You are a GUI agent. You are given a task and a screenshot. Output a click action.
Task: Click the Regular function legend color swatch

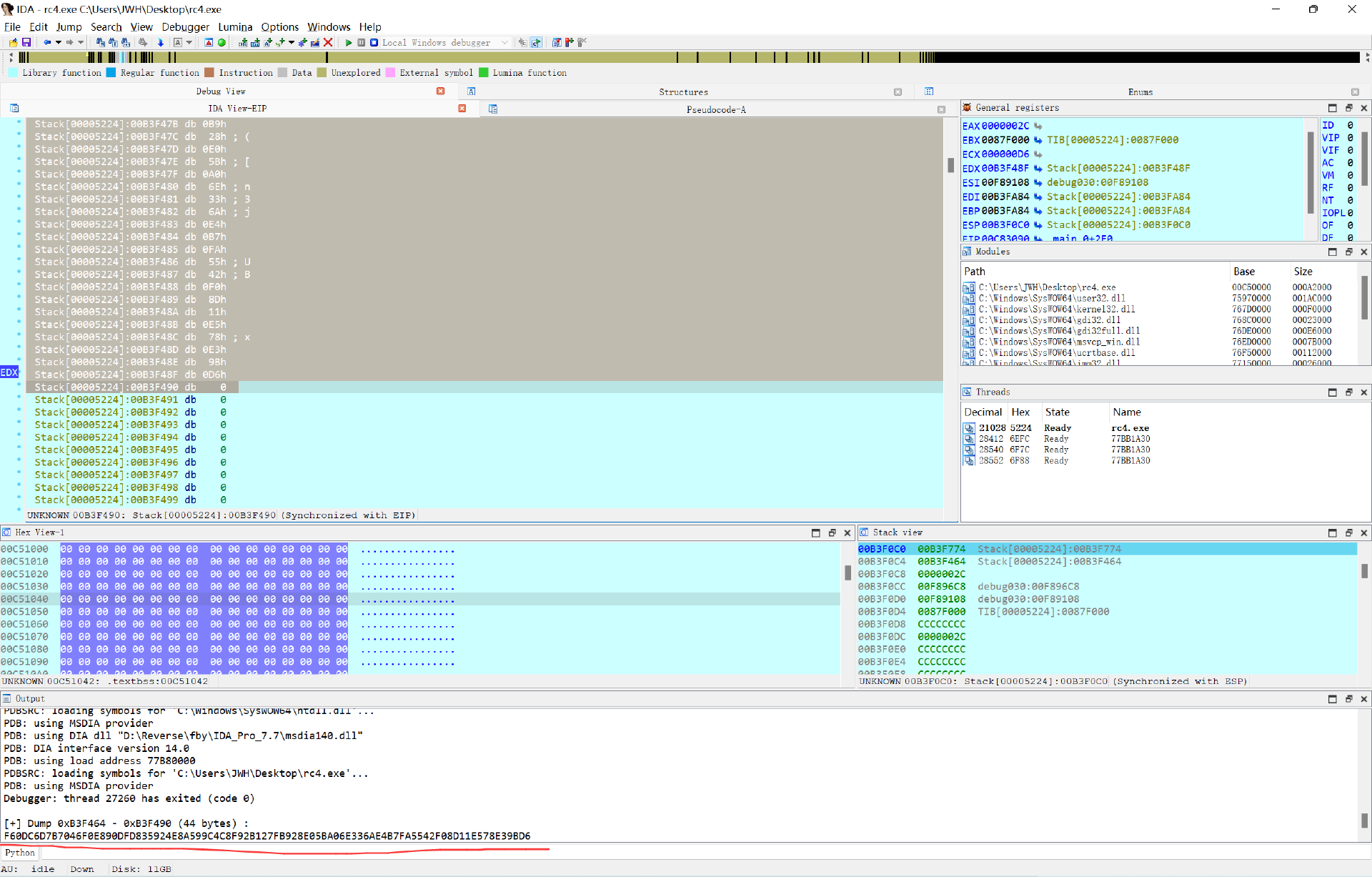(111, 72)
